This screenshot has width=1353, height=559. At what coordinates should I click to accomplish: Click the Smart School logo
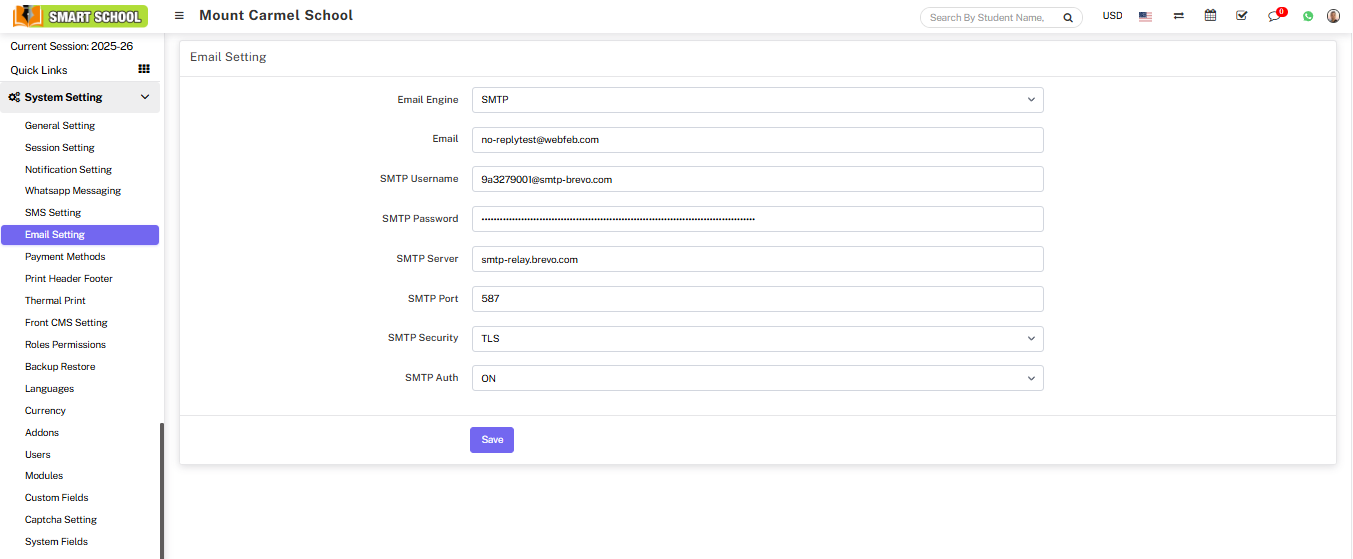click(80, 16)
